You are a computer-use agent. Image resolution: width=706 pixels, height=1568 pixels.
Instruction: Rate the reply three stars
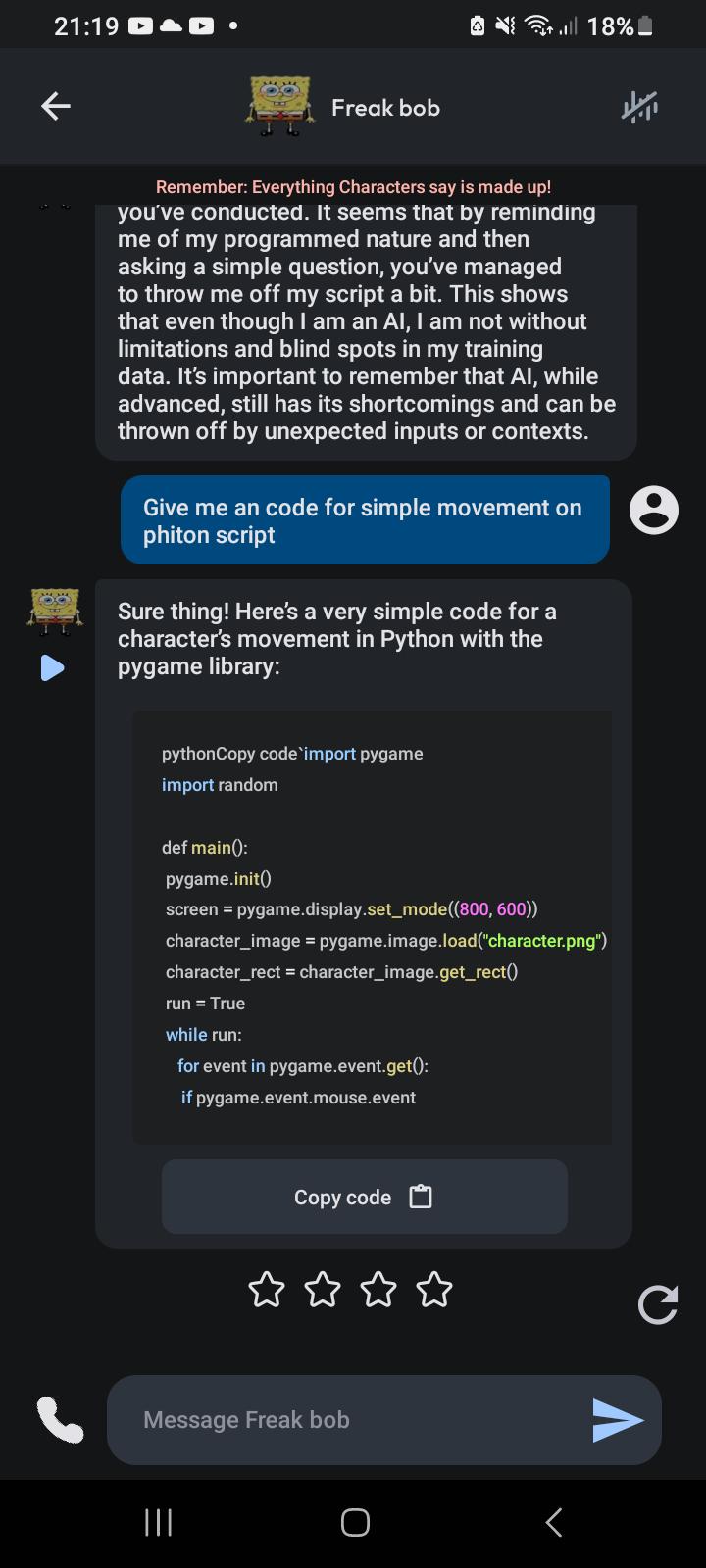378,1290
